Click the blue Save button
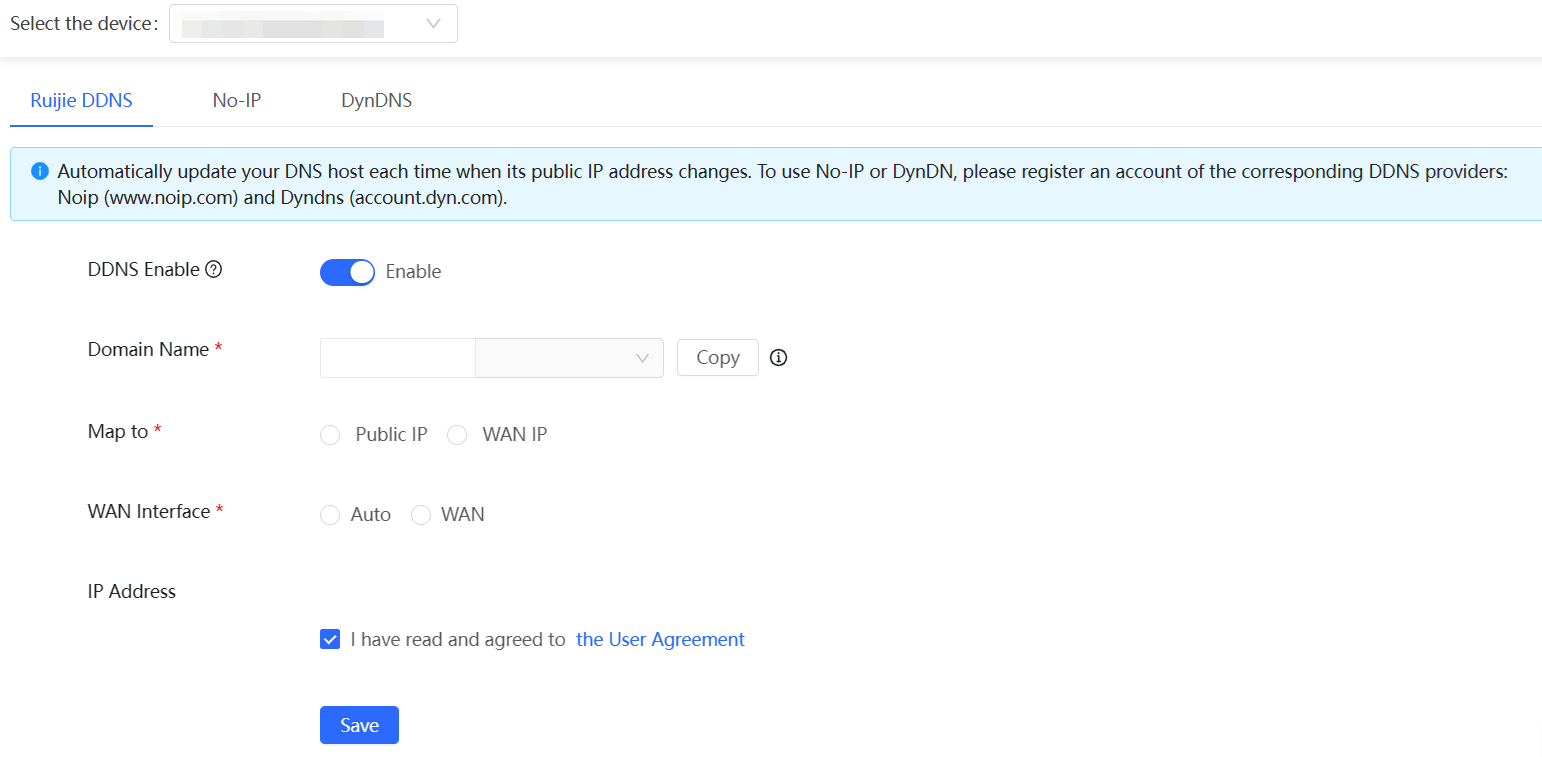This screenshot has width=1542, height=757. click(359, 725)
